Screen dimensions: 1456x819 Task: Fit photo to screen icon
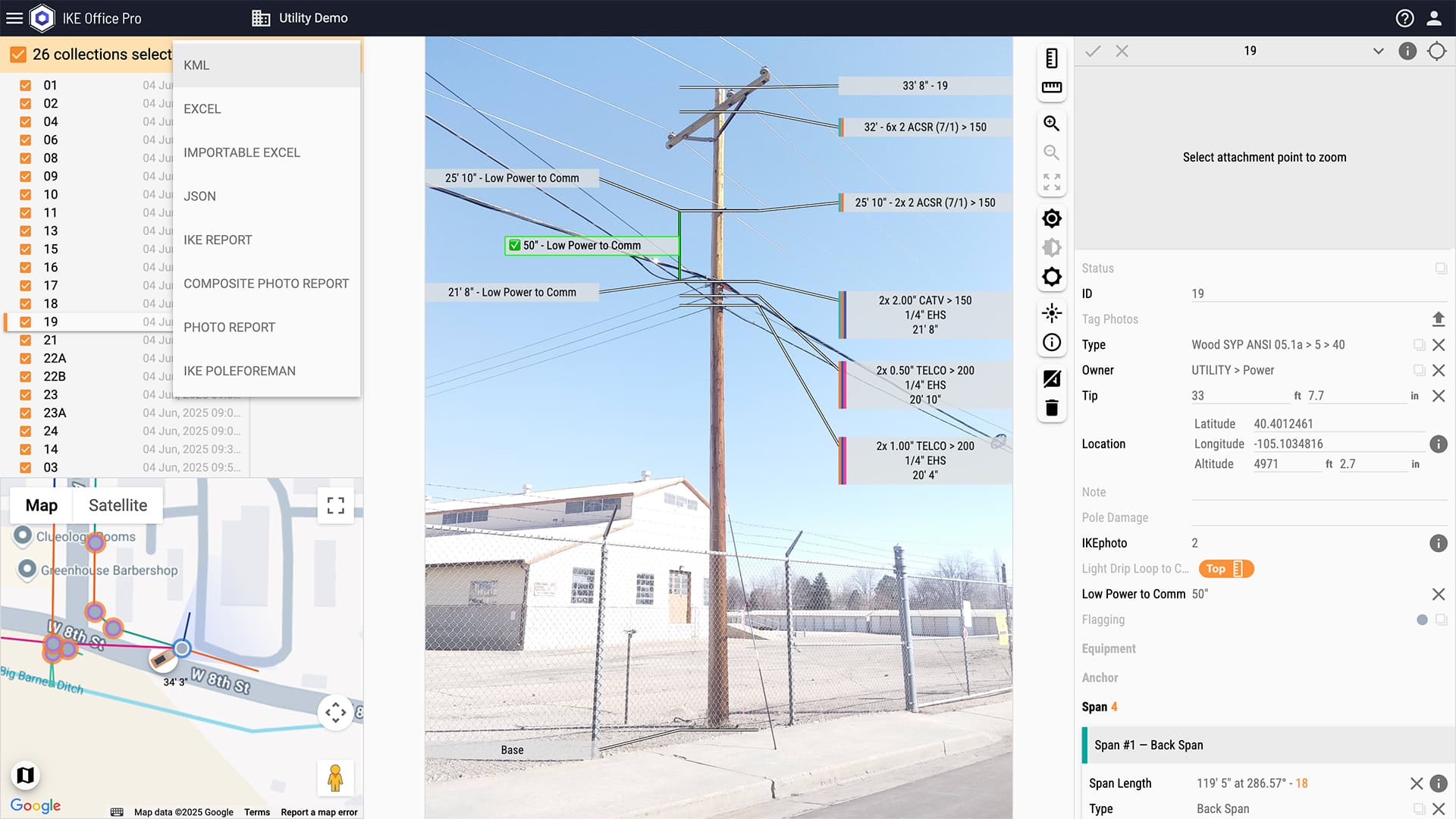click(x=1052, y=182)
